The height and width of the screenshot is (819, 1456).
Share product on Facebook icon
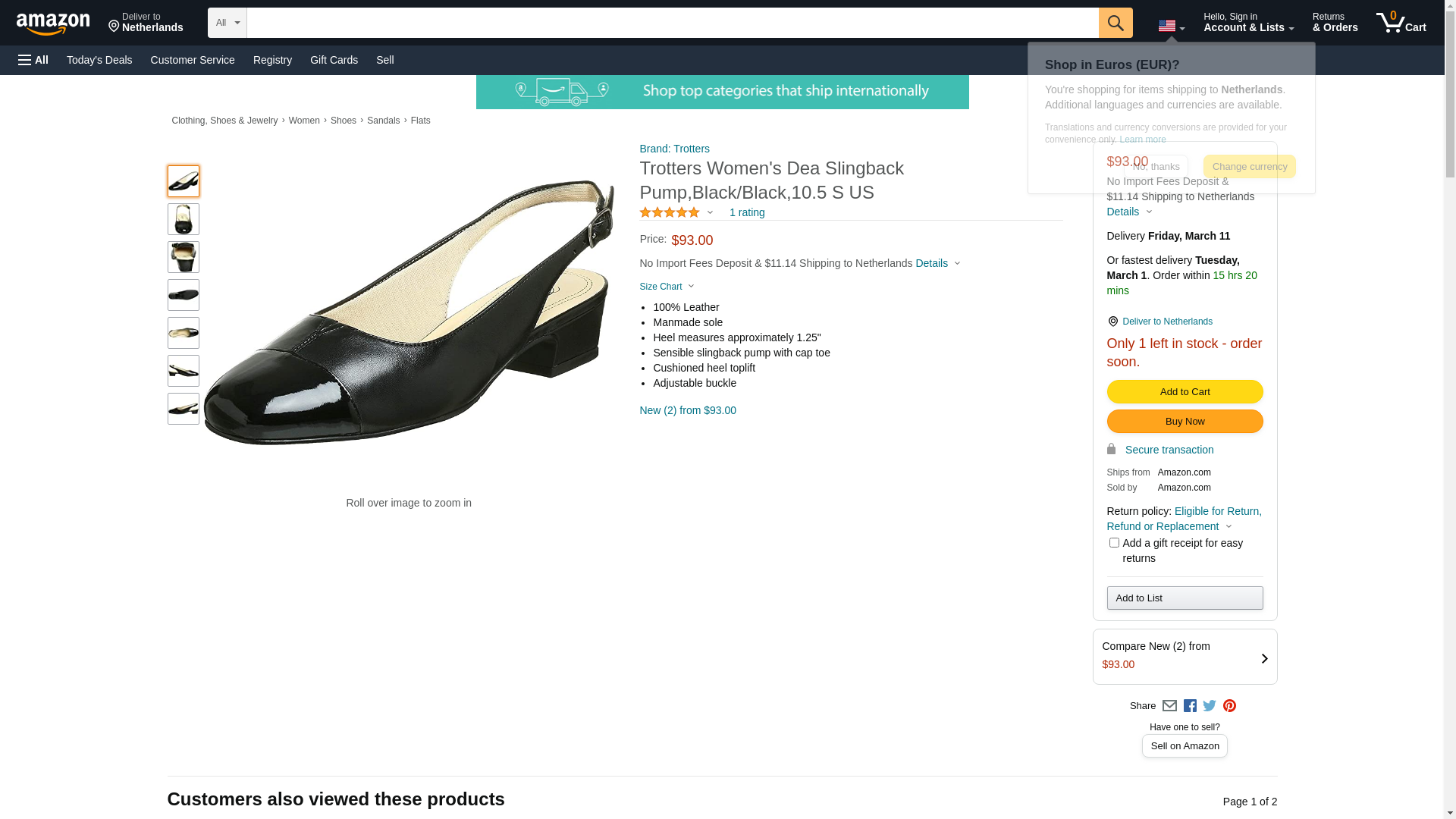tap(1190, 706)
